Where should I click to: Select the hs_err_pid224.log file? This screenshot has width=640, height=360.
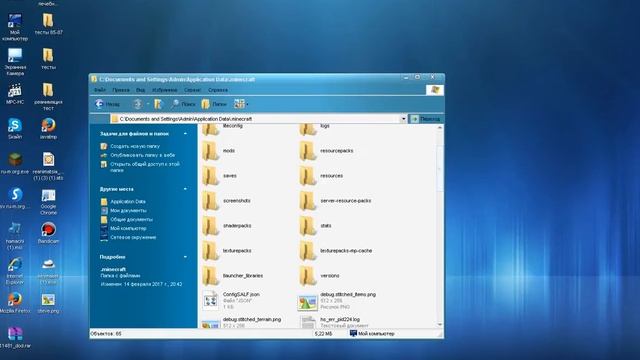pyautogui.click(x=335, y=322)
